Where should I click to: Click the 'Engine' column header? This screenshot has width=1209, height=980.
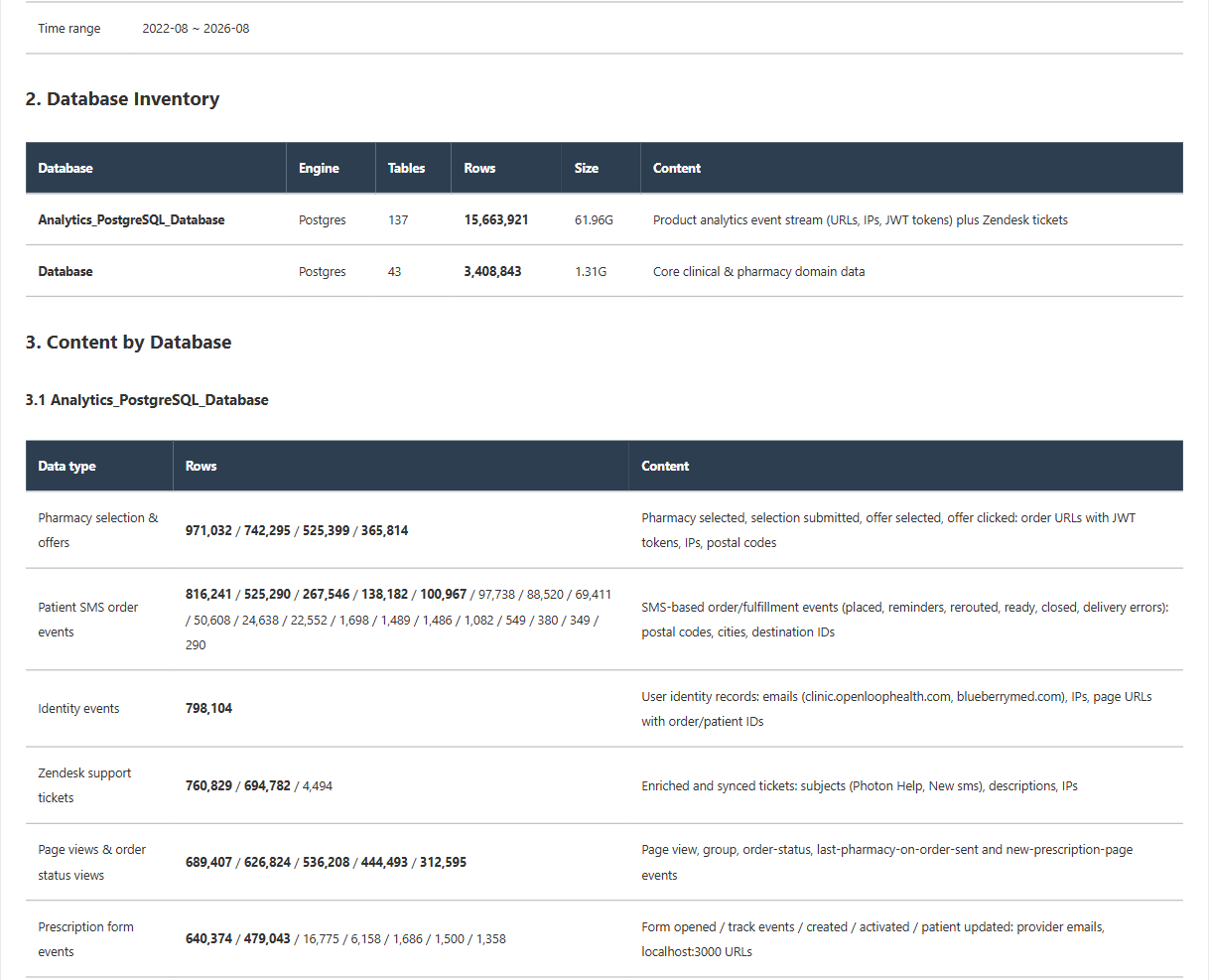coord(319,168)
